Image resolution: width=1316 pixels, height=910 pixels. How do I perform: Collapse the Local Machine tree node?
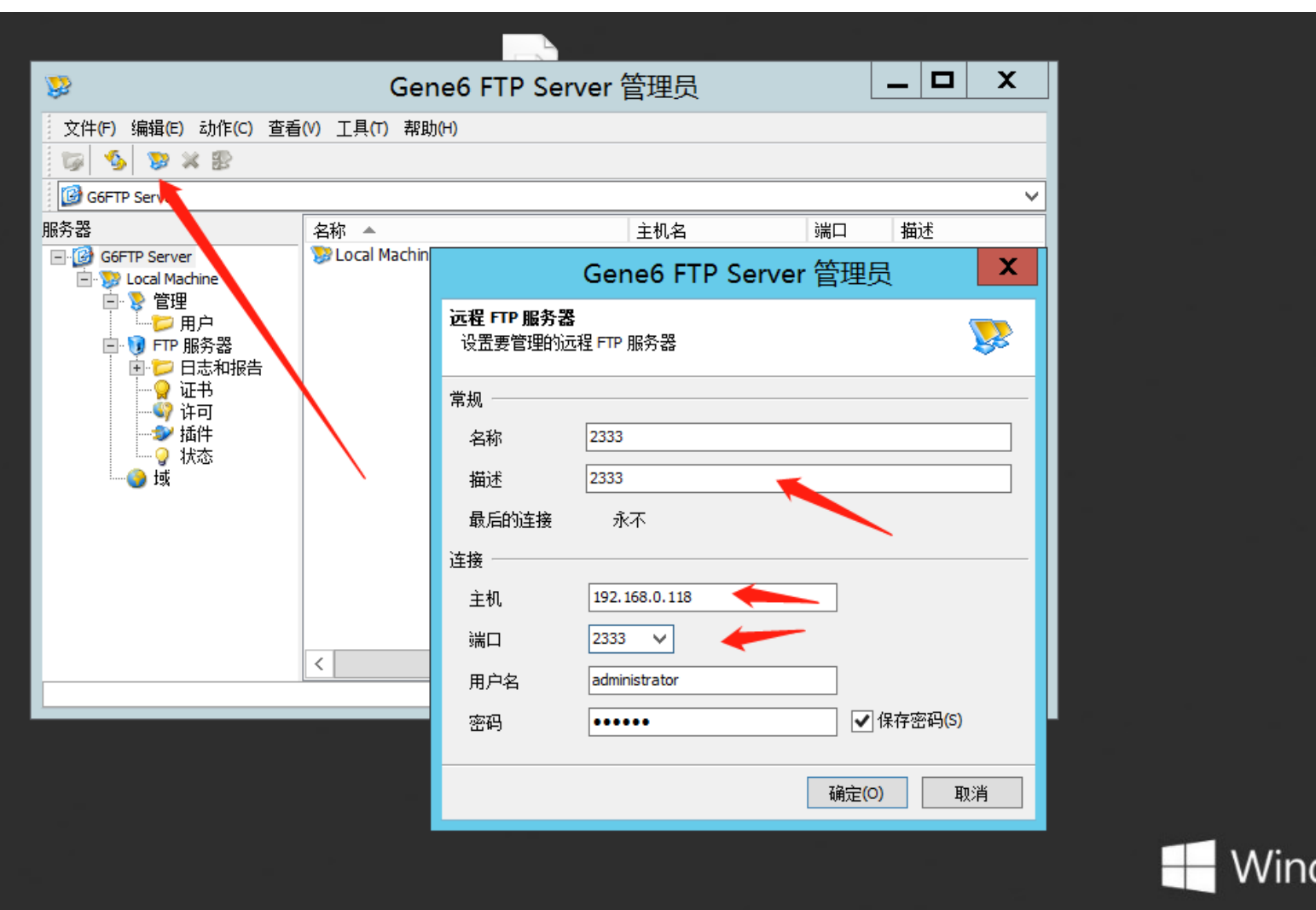click(84, 279)
